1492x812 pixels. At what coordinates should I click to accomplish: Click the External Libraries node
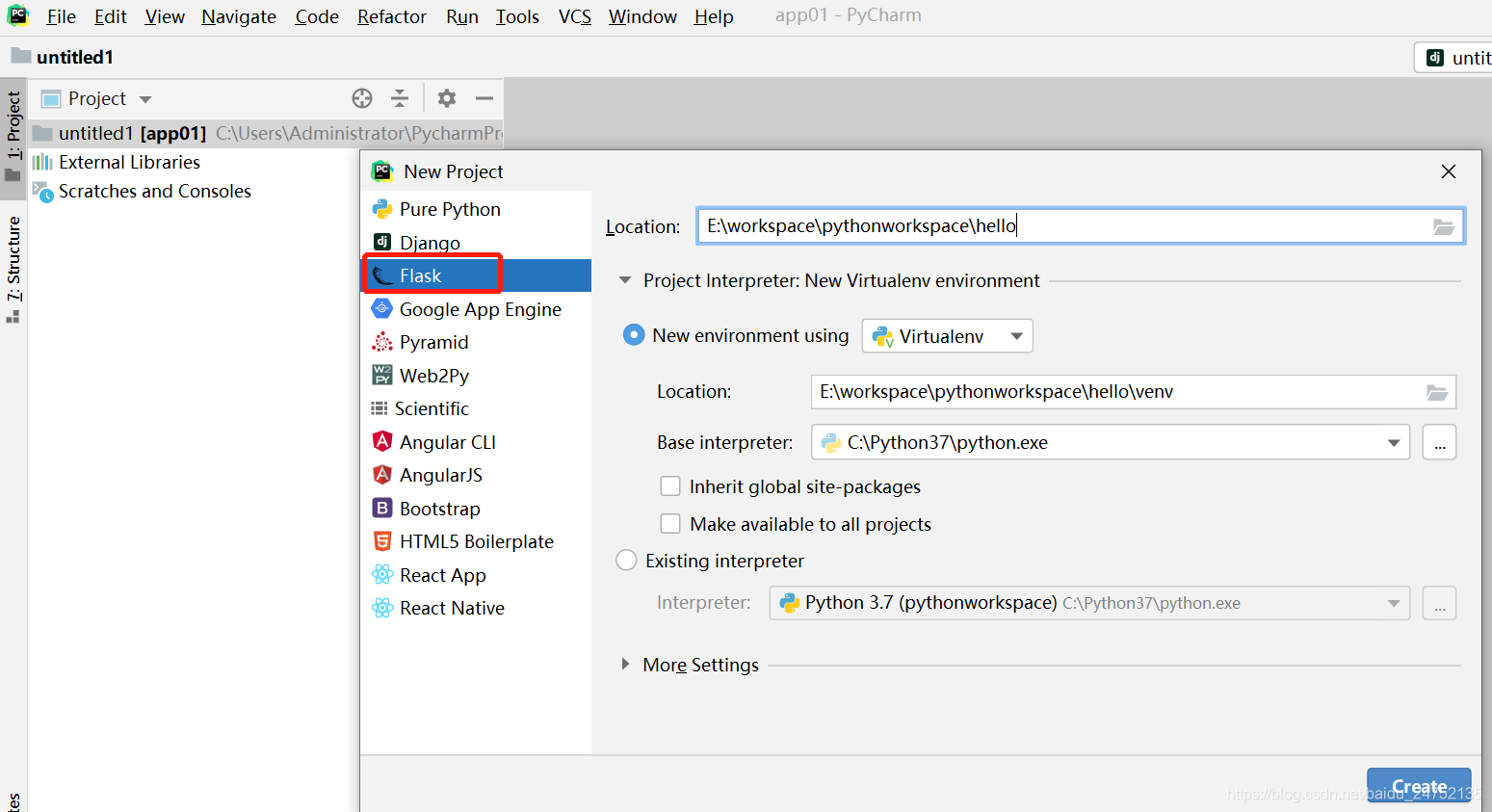pos(129,162)
